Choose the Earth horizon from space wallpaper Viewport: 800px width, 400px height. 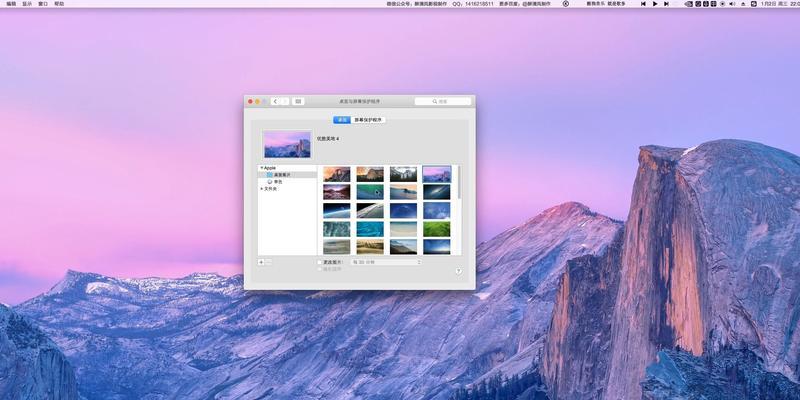pos(337,210)
